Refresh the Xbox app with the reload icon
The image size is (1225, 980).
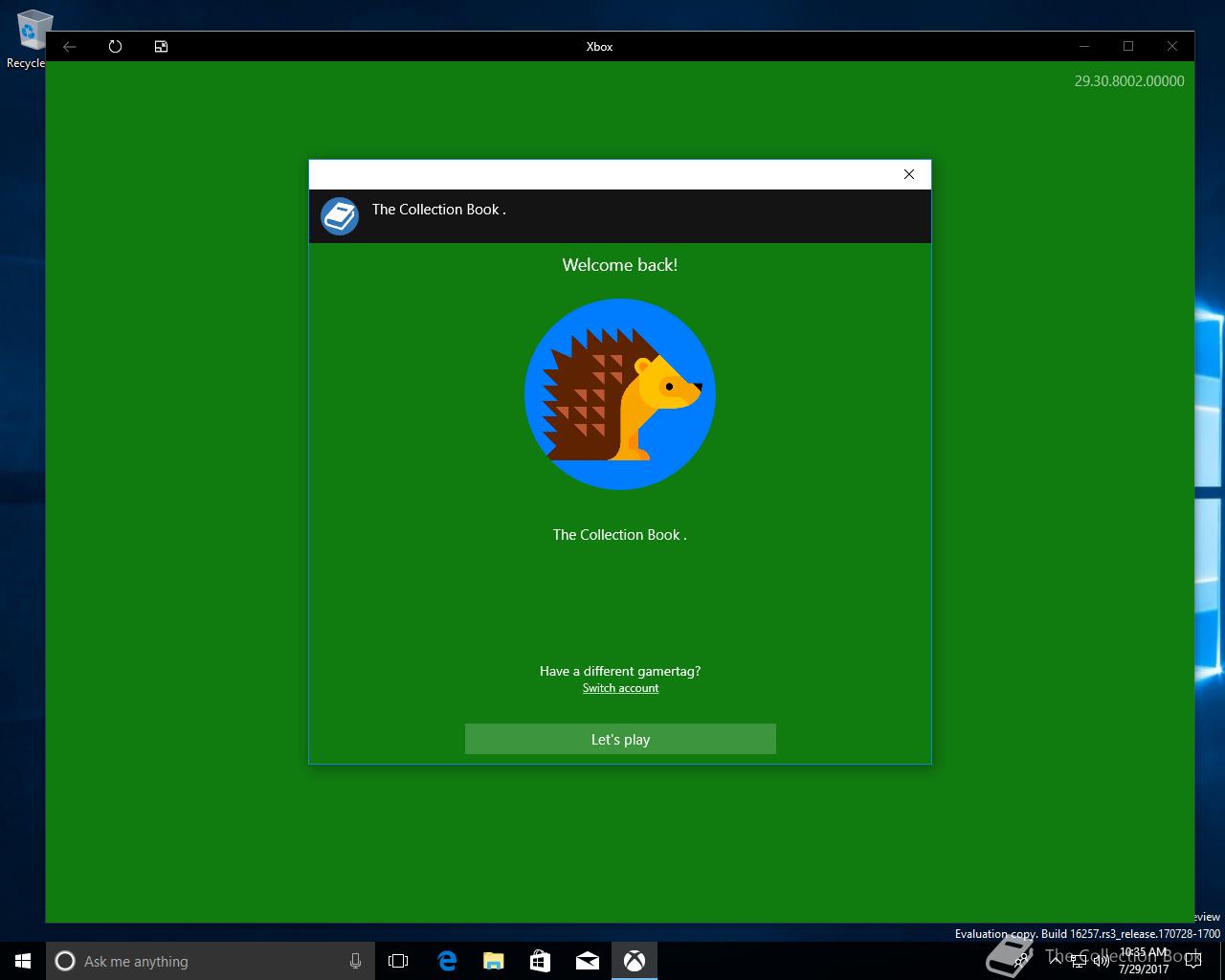tap(116, 46)
